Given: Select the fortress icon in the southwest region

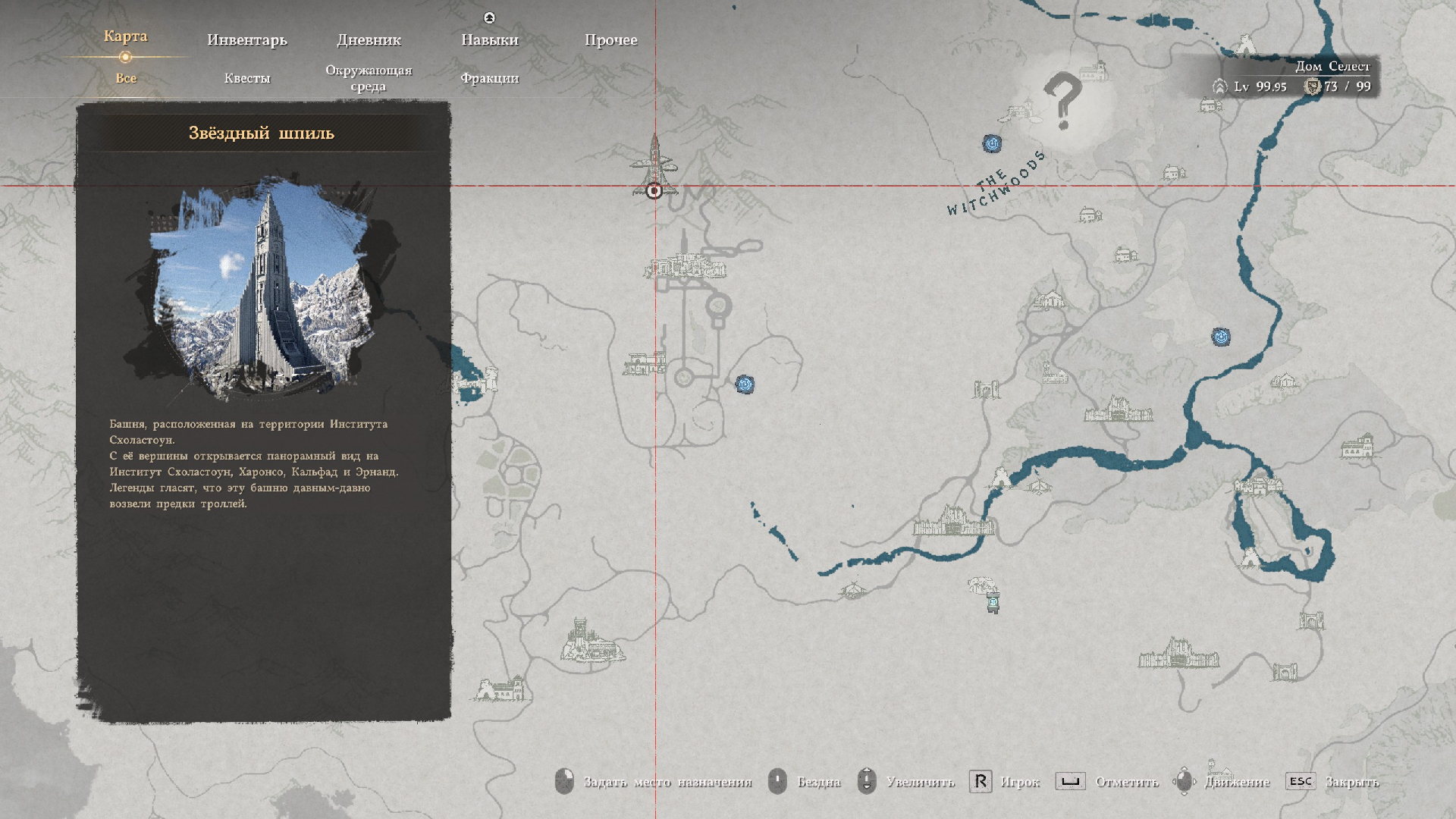Looking at the screenshot, I should pyautogui.click(x=592, y=641).
